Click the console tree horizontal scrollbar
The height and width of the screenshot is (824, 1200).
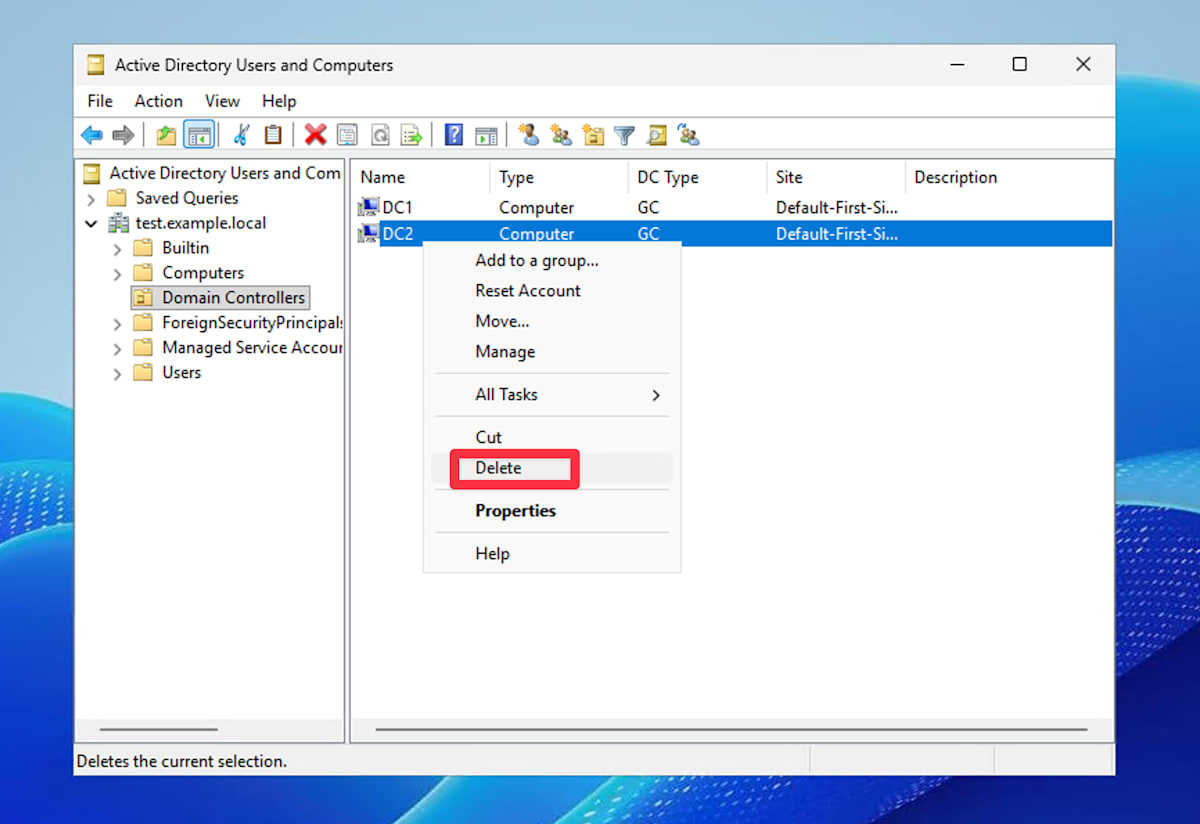tap(158, 730)
